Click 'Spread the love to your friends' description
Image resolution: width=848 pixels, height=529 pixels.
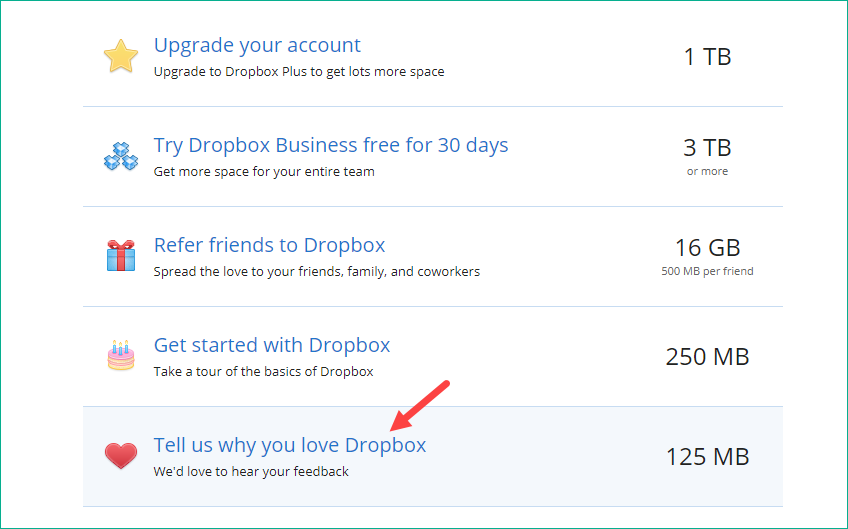317,272
